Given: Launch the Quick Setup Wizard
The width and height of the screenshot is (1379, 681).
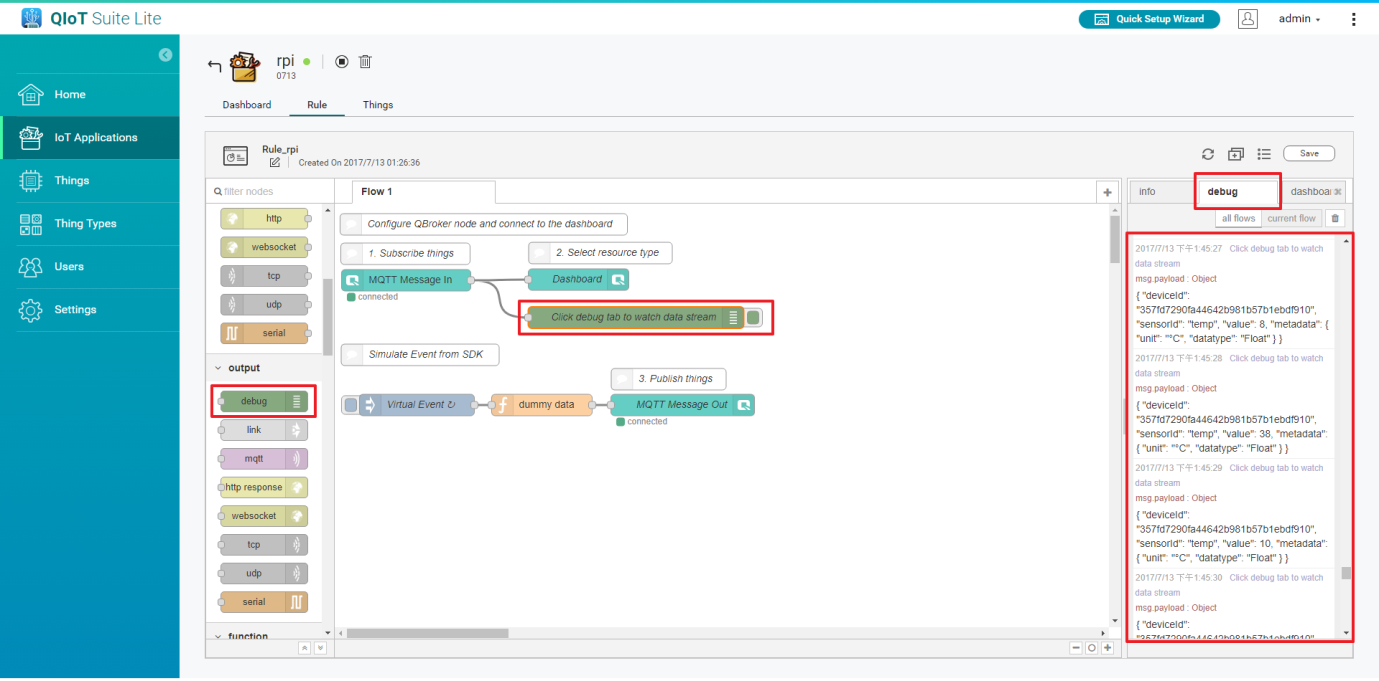Looking at the screenshot, I should tap(1148, 19).
